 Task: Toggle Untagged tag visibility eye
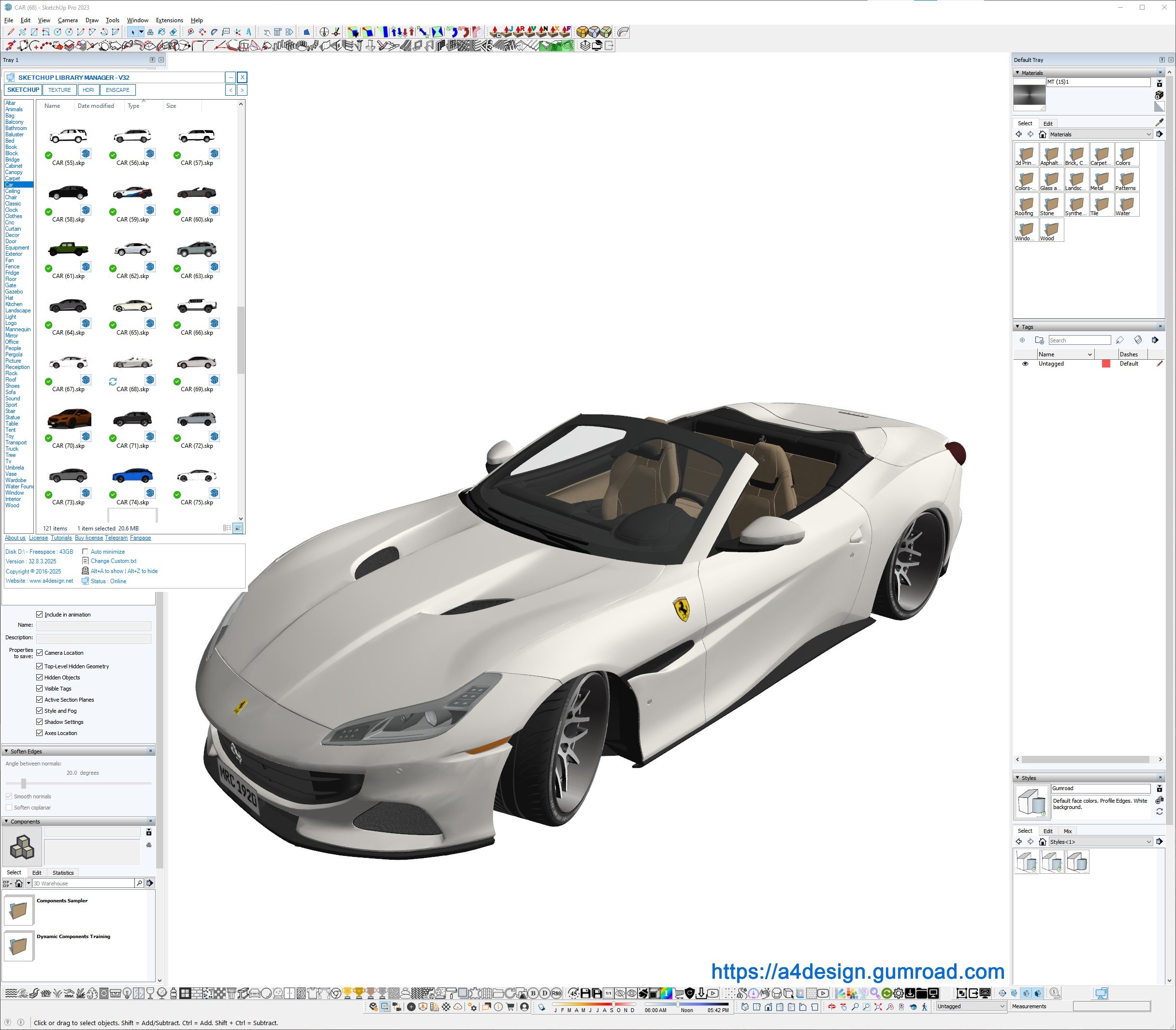[1025, 364]
